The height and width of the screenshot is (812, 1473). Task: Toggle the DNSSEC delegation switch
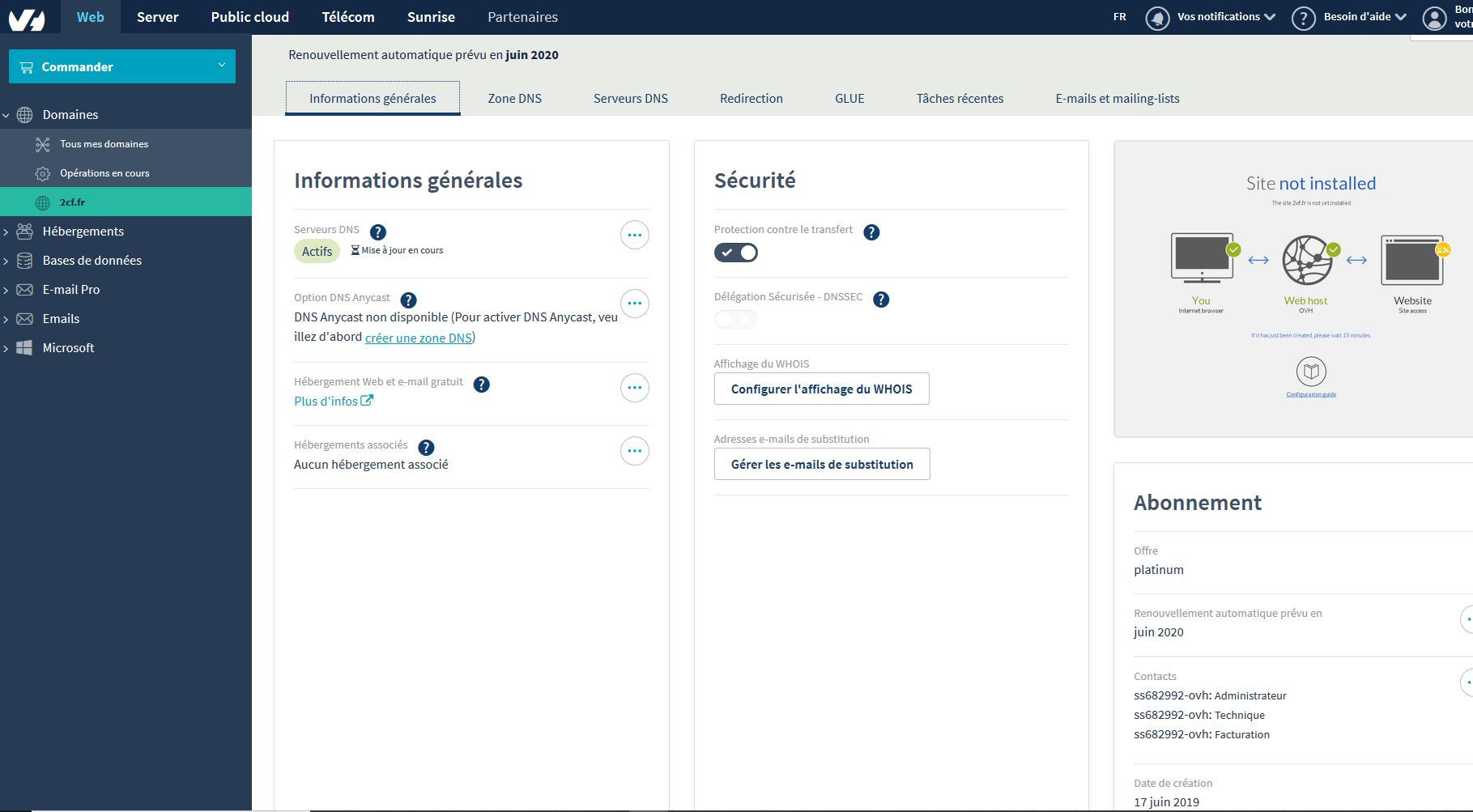point(736,320)
